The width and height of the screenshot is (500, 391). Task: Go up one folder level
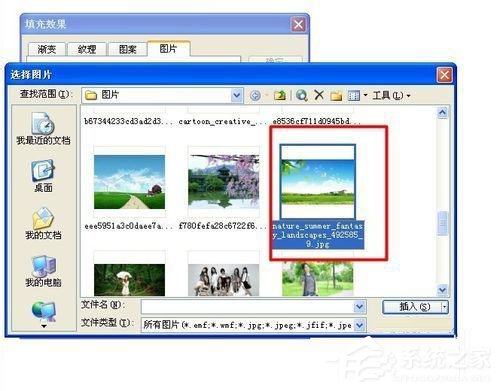pos(280,96)
